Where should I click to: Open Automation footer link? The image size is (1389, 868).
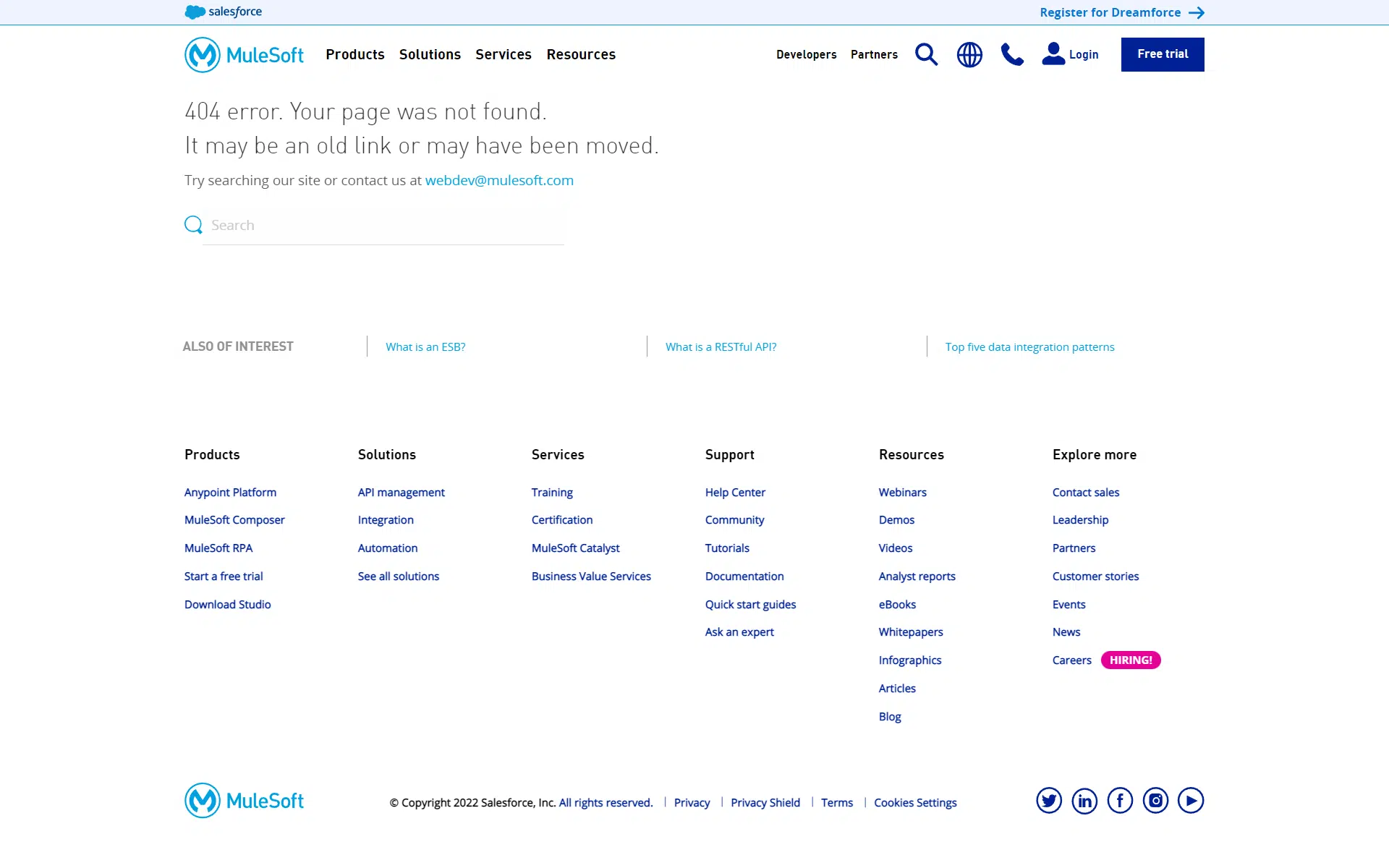(388, 548)
